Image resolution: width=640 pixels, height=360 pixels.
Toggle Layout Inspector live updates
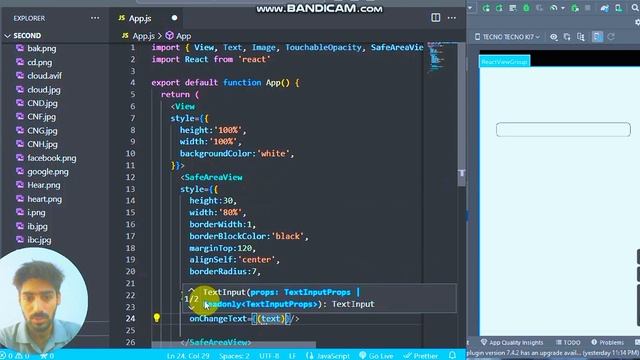[598, 37]
